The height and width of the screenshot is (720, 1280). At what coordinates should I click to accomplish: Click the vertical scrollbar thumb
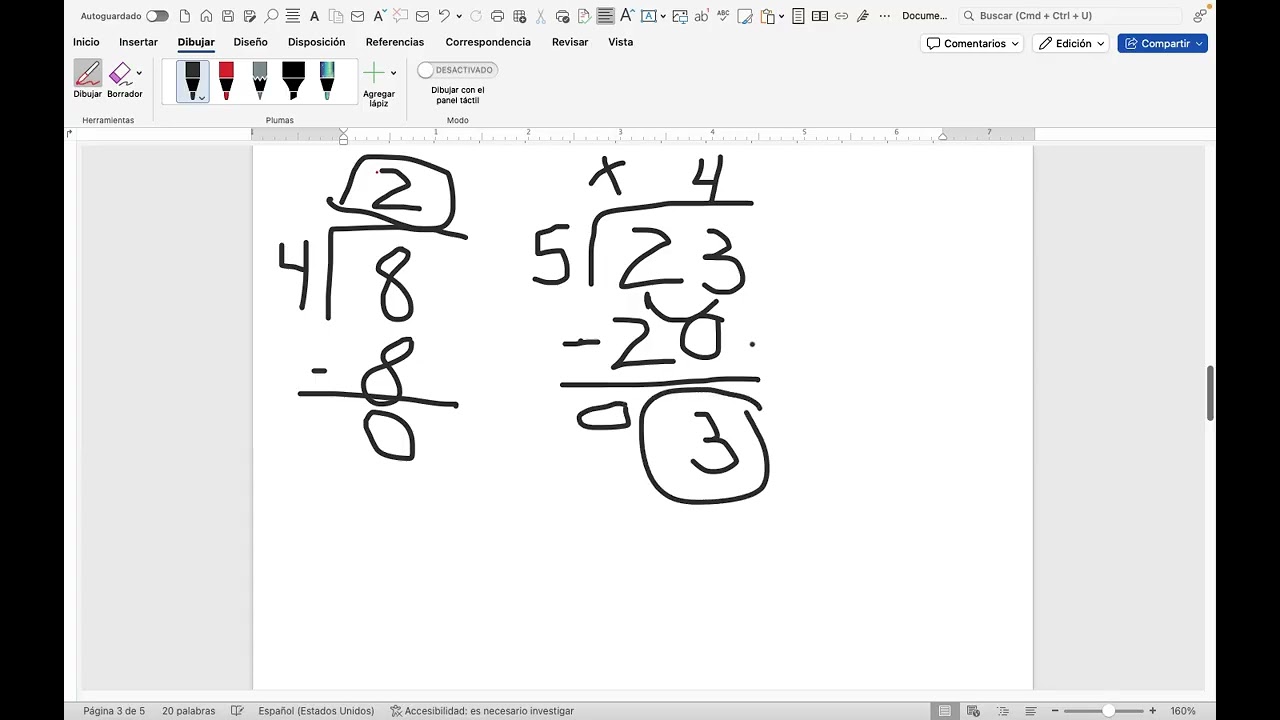click(1210, 393)
